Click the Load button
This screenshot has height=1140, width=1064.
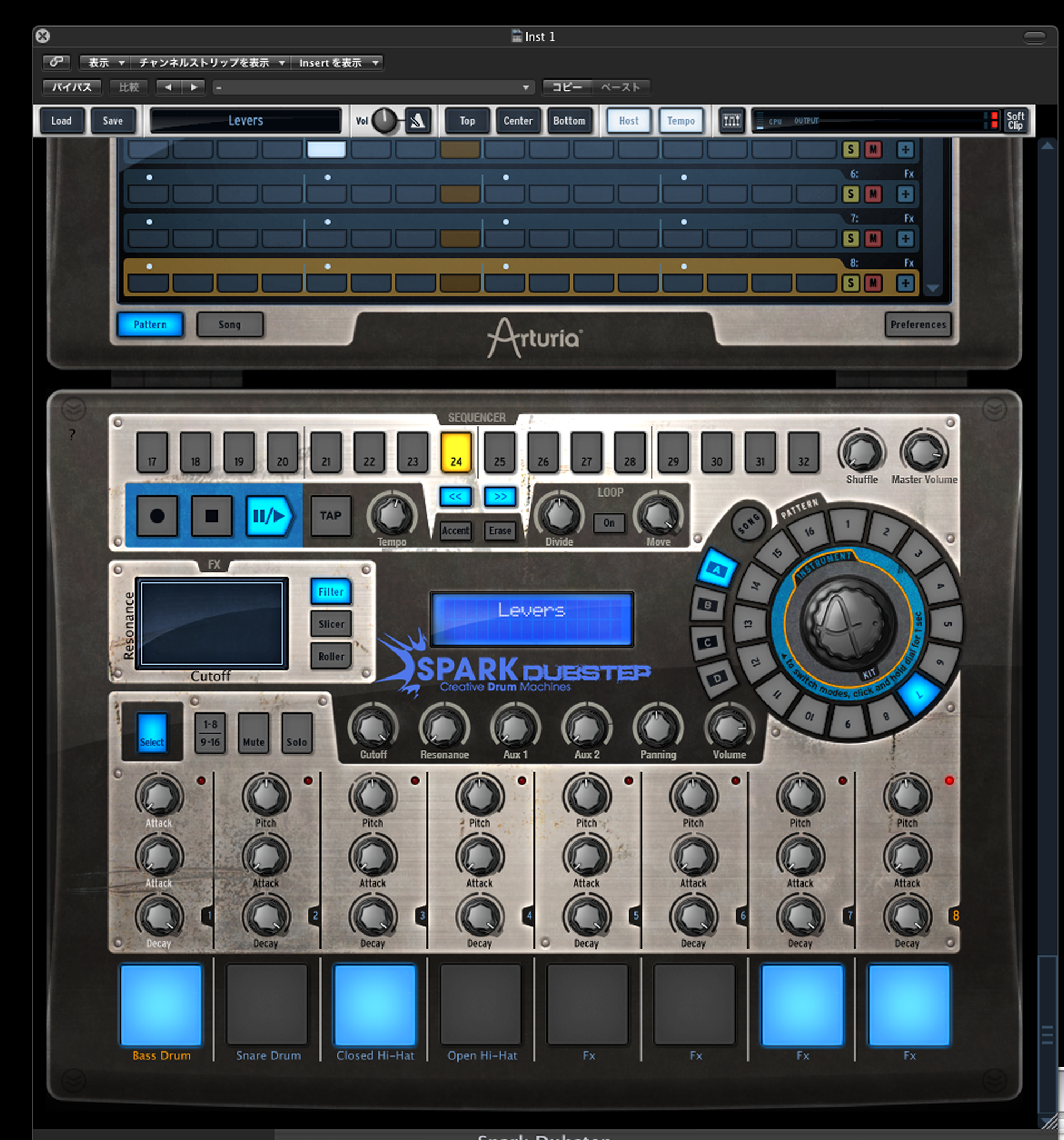click(62, 121)
